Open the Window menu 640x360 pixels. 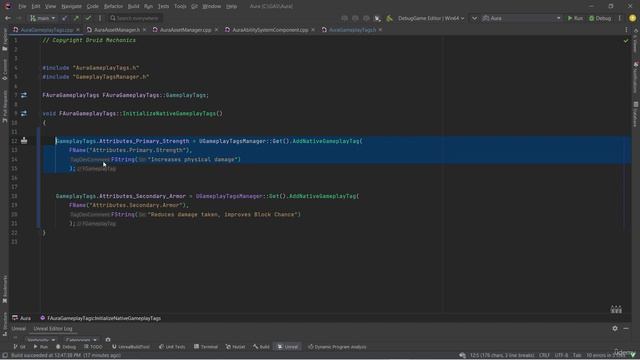pos(211,7)
